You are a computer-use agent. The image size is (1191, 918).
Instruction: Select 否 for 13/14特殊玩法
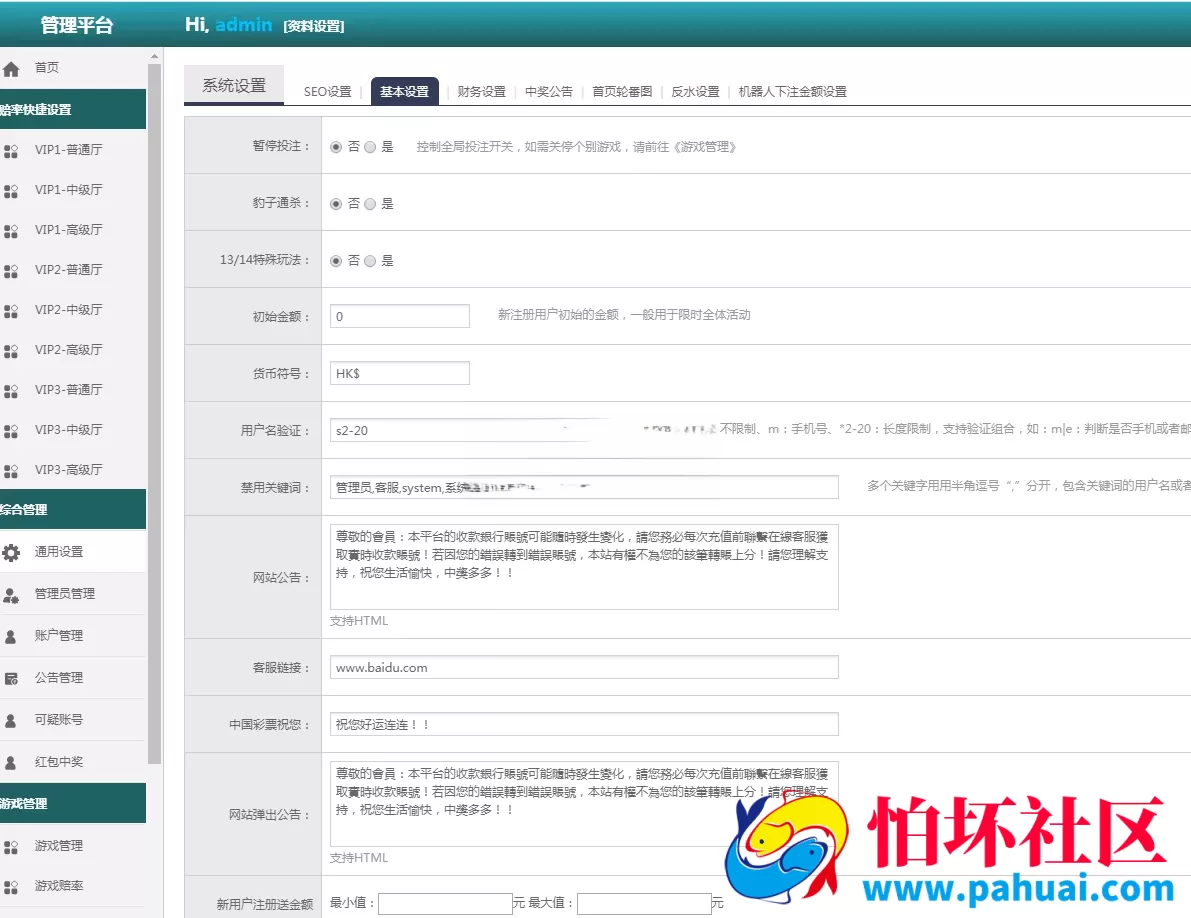tap(336, 261)
